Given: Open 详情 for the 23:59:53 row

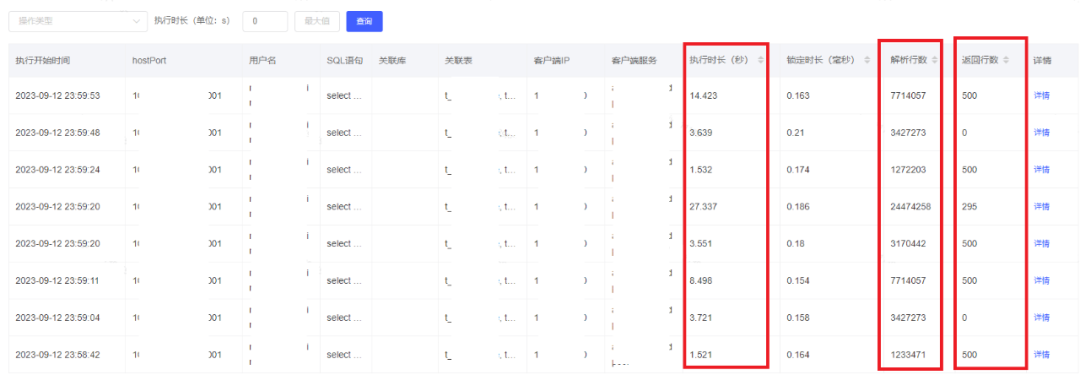Looking at the screenshot, I should coord(1041,95).
